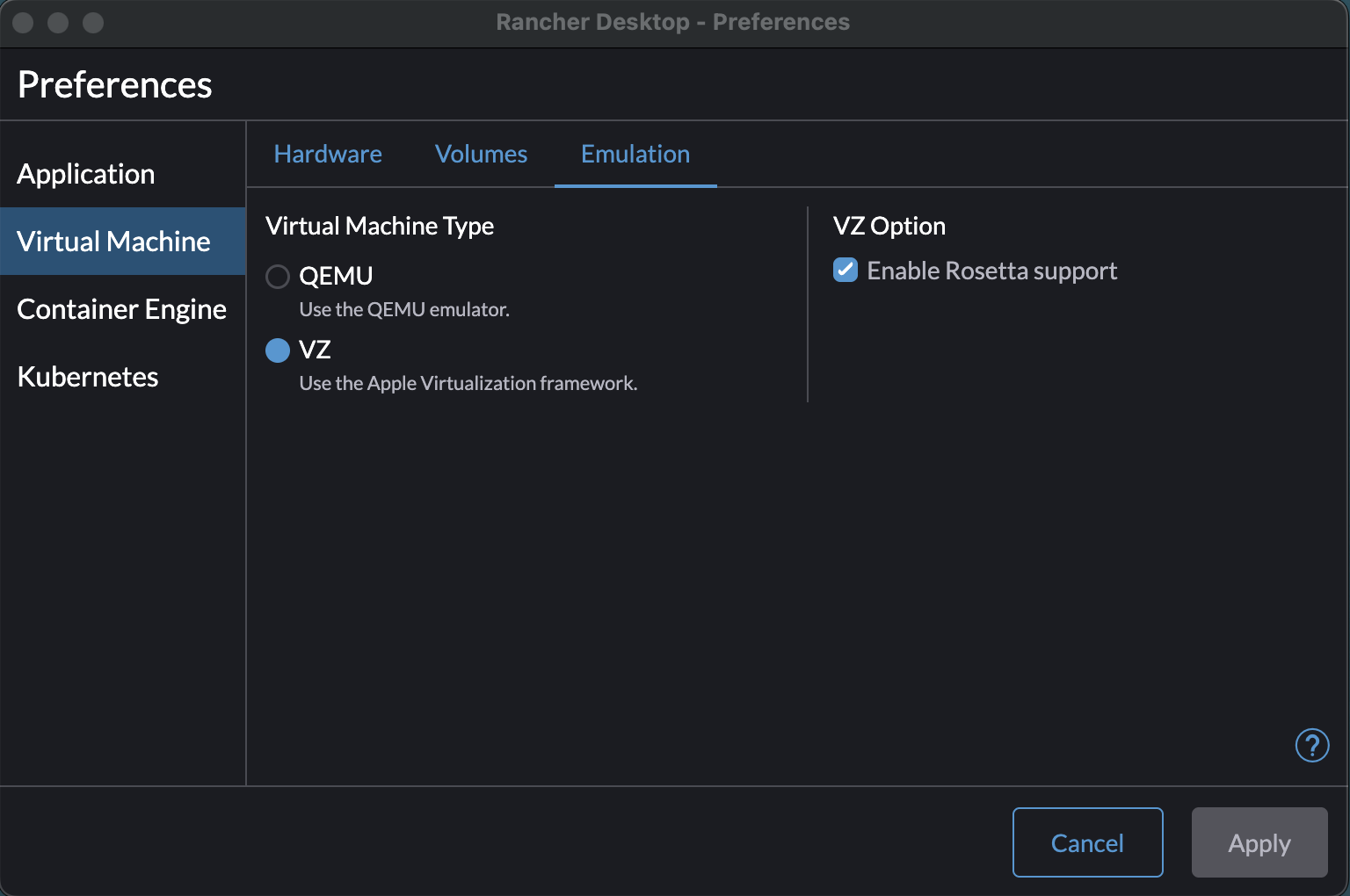1350x896 pixels.
Task: Click the Enable Rosetta support label
Action: (991, 271)
